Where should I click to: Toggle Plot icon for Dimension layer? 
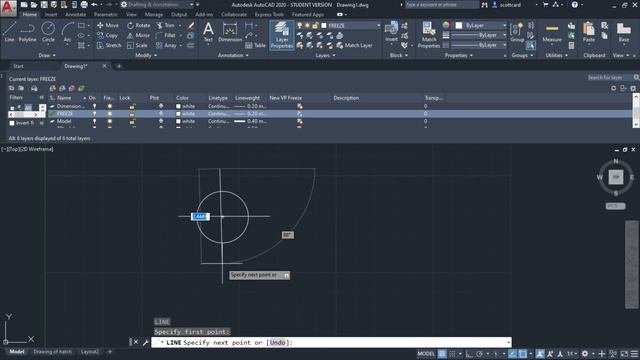[161, 106]
